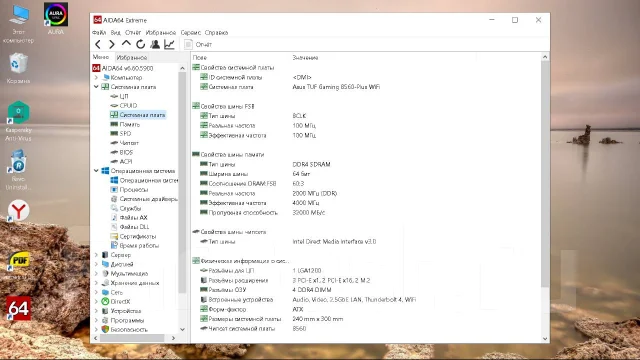The image size is (640, 360).
Task: Open the Справка menu
Action: [x=216, y=32]
